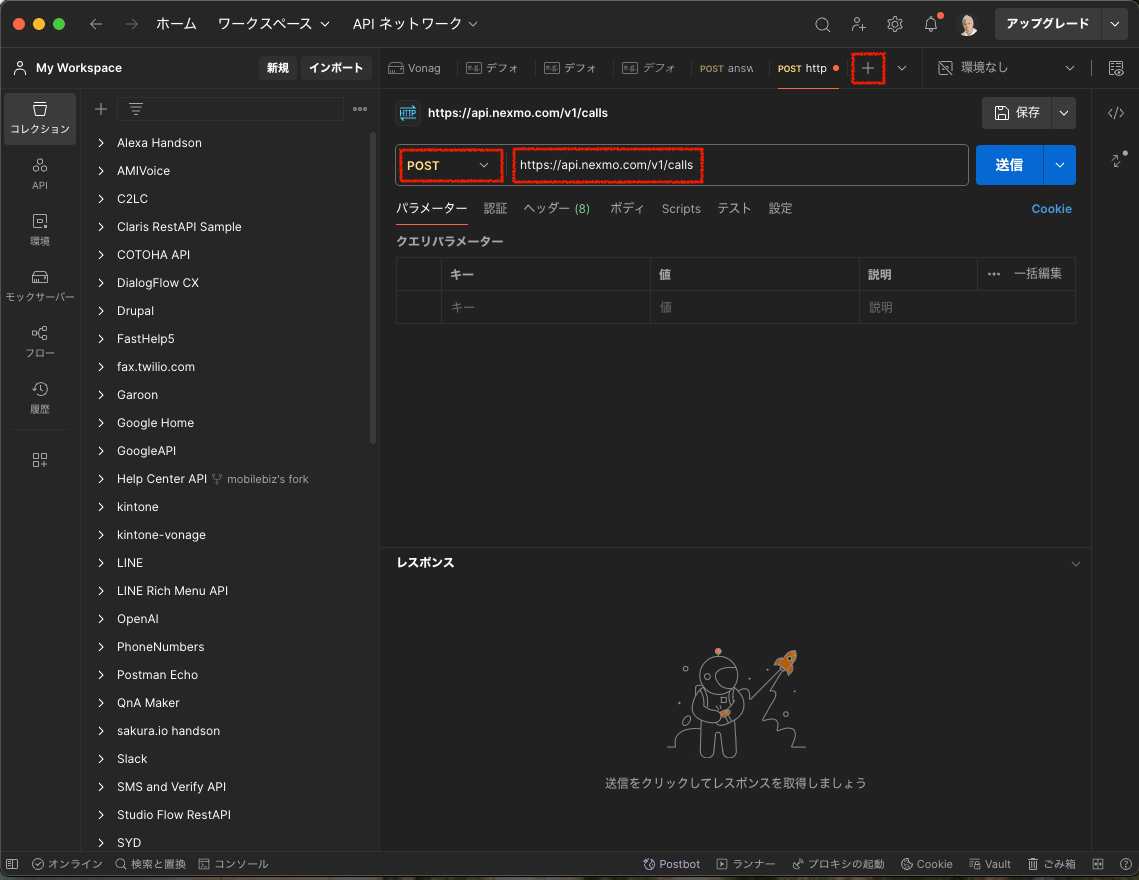Viewport: 1139px width, 880px height.
Task: Open the tab list chevron
Action: [901, 68]
